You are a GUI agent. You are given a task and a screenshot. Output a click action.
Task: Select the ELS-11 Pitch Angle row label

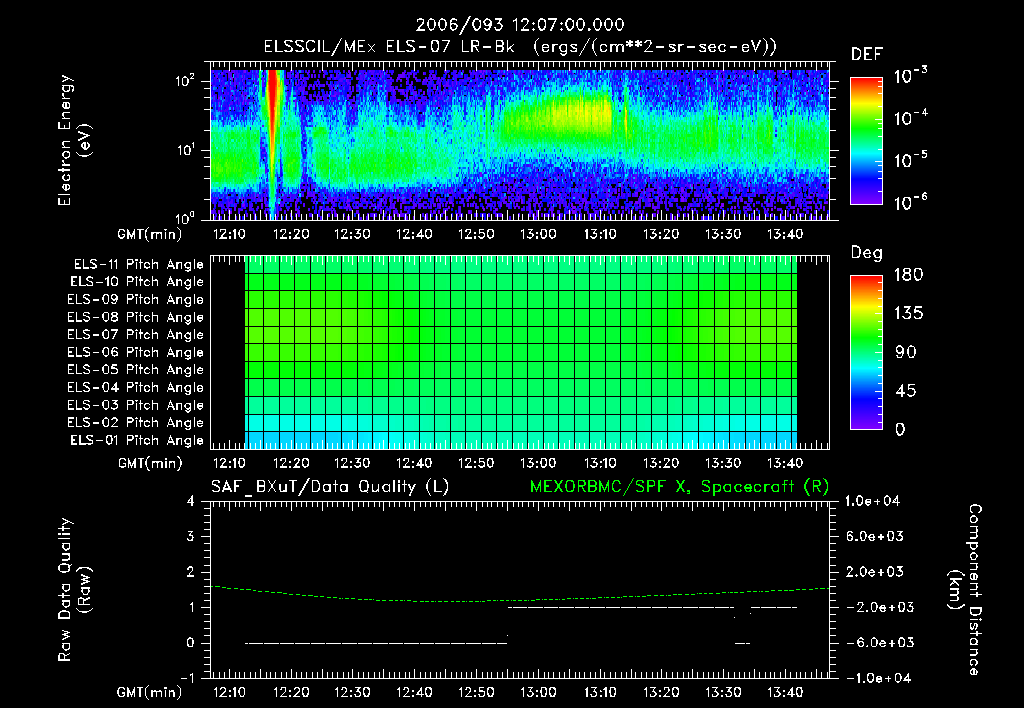[138, 265]
